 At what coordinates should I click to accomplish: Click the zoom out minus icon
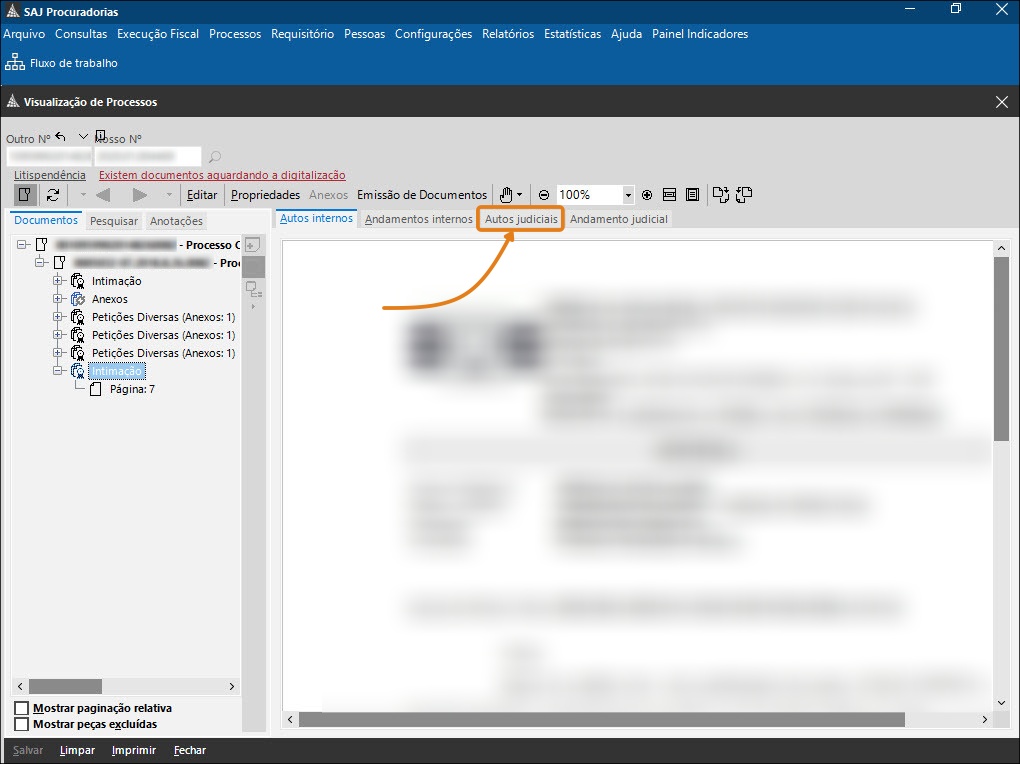click(x=544, y=195)
